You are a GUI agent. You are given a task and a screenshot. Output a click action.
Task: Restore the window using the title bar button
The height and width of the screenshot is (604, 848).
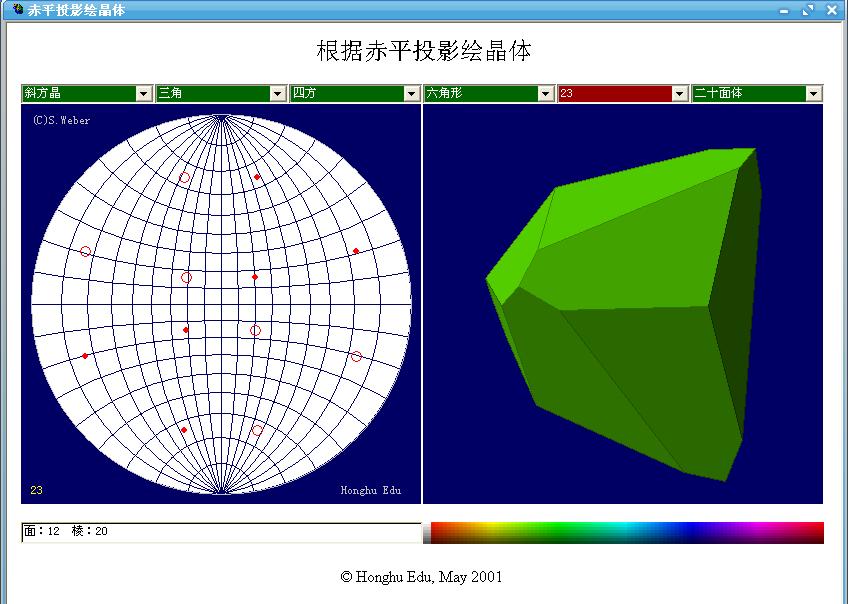click(808, 10)
